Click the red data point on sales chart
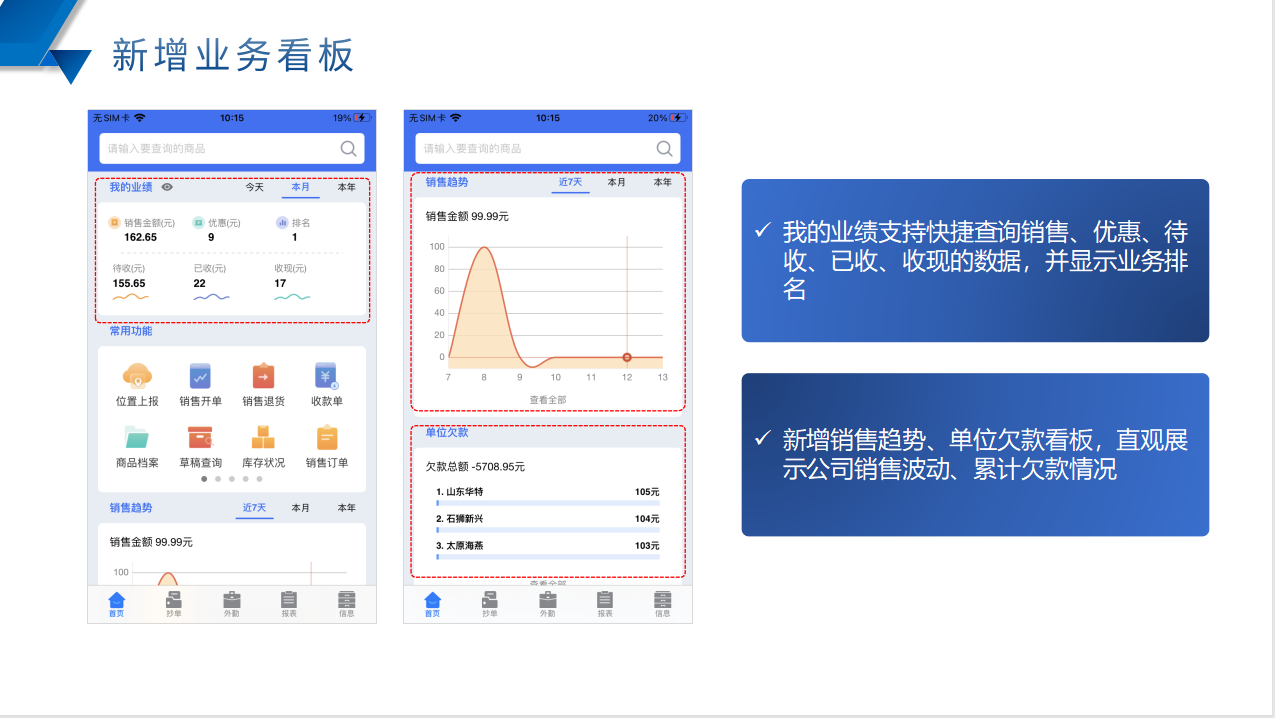1275x718 pixels. tap(627, 357)
